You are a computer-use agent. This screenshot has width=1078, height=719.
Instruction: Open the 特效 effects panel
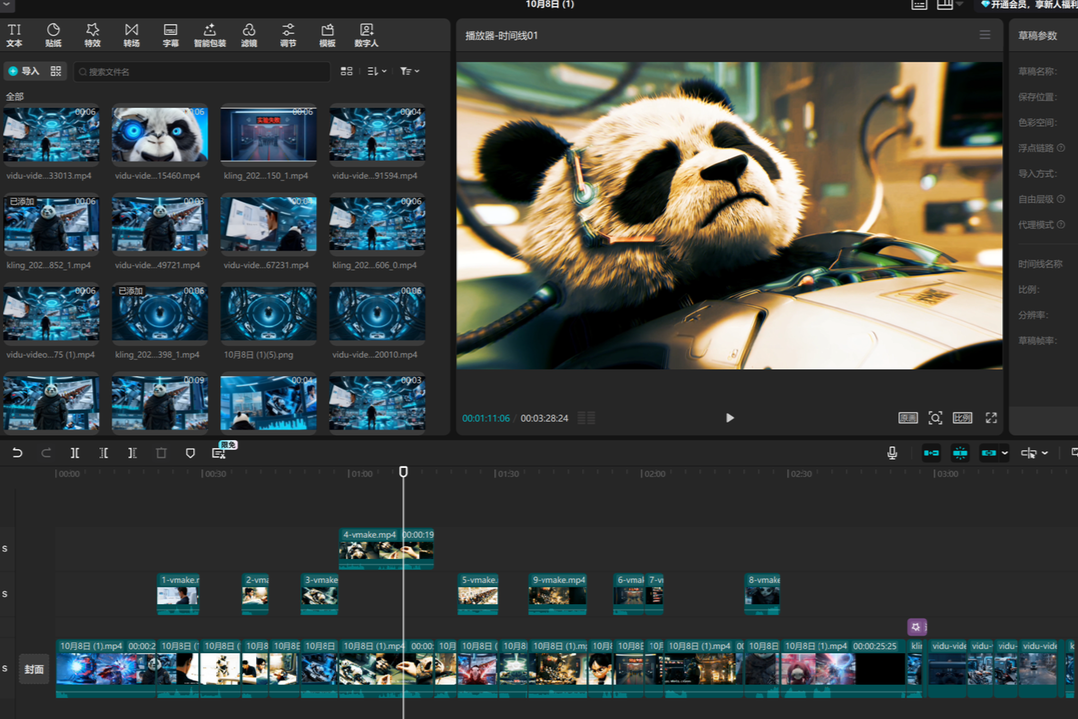[92, 35]
